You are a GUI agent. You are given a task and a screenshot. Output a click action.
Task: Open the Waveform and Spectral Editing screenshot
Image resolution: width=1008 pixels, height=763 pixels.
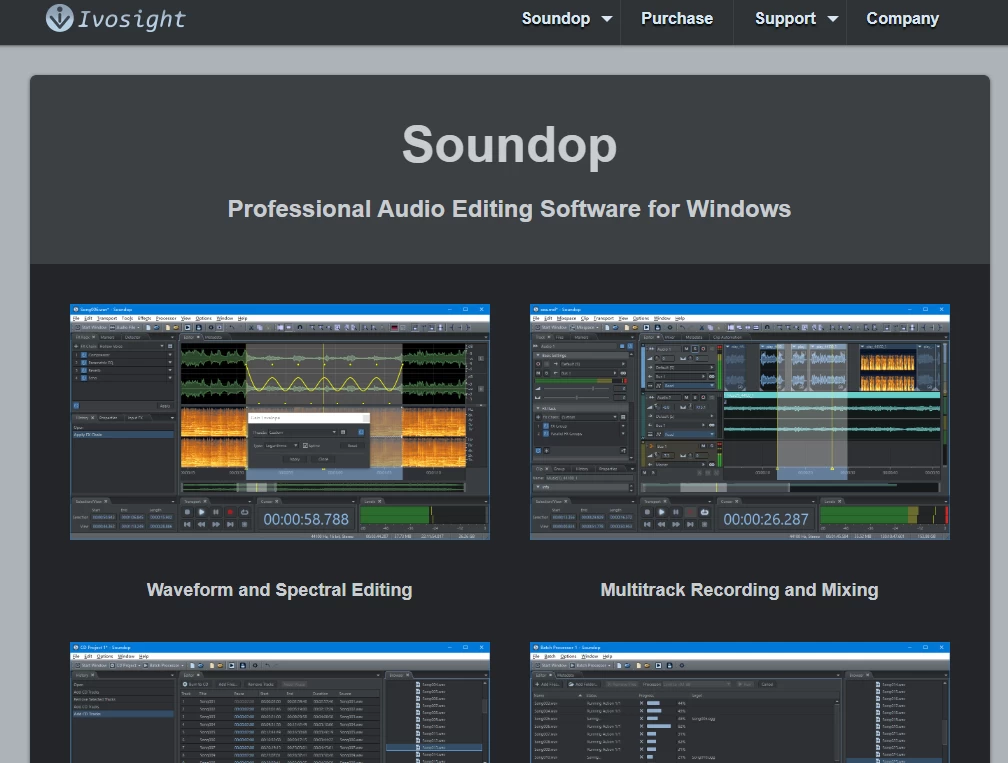coord(280,422)
